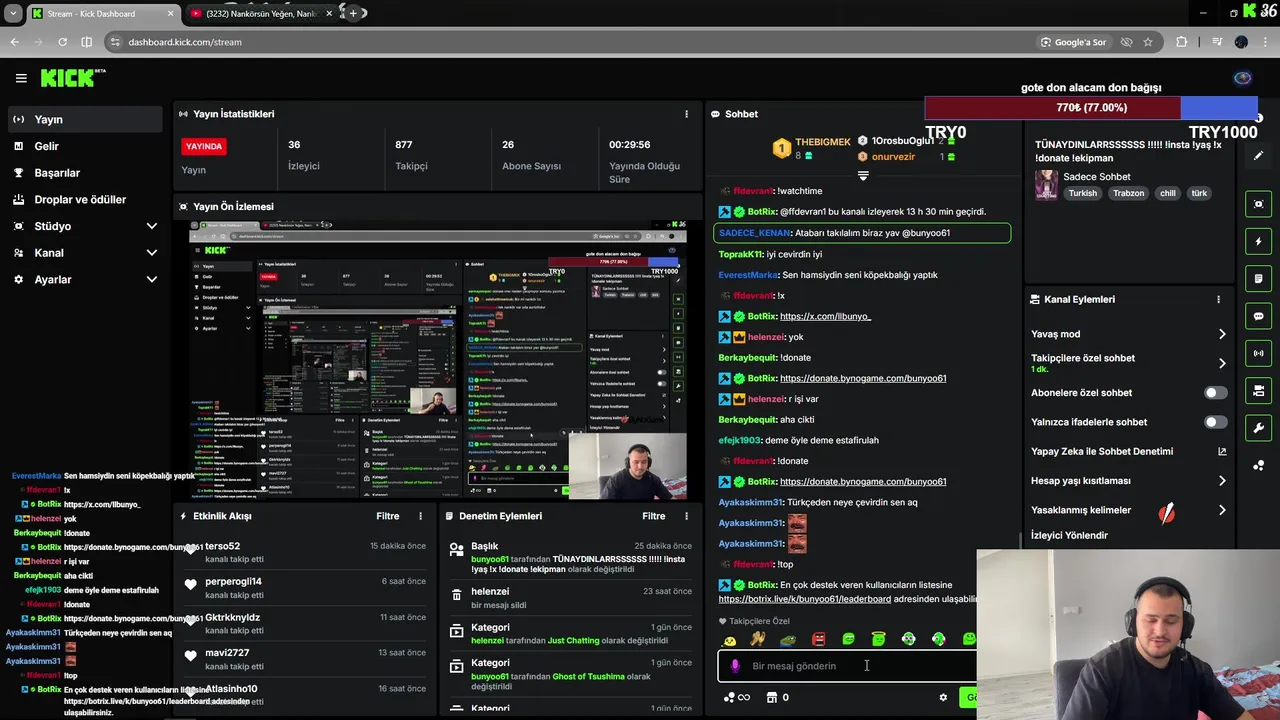This screenshot has width=1280, height=720.
Task: Open Denetim Eylemleri panel three-dot menu
Action: (686, 516)
